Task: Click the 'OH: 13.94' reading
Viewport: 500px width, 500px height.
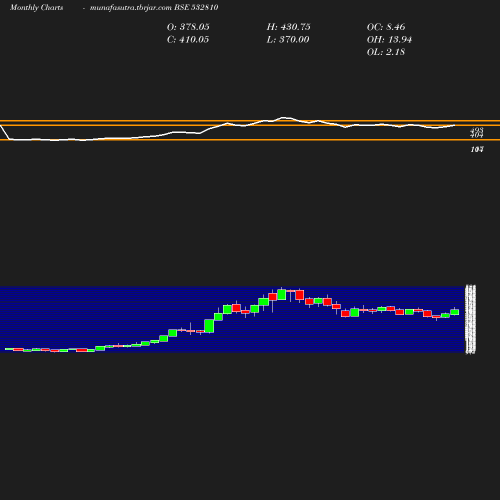Action: 389,40
